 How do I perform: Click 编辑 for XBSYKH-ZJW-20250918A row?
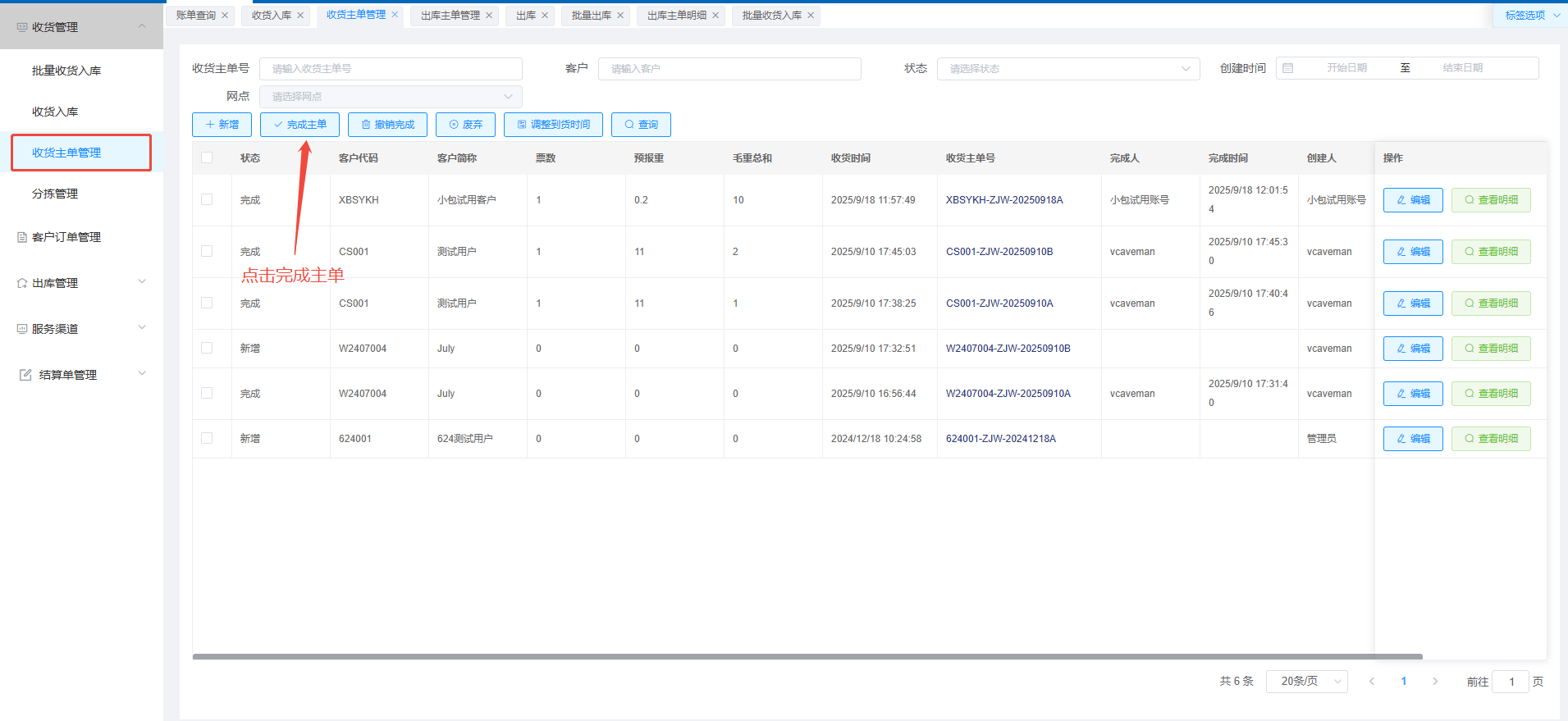1412,200
